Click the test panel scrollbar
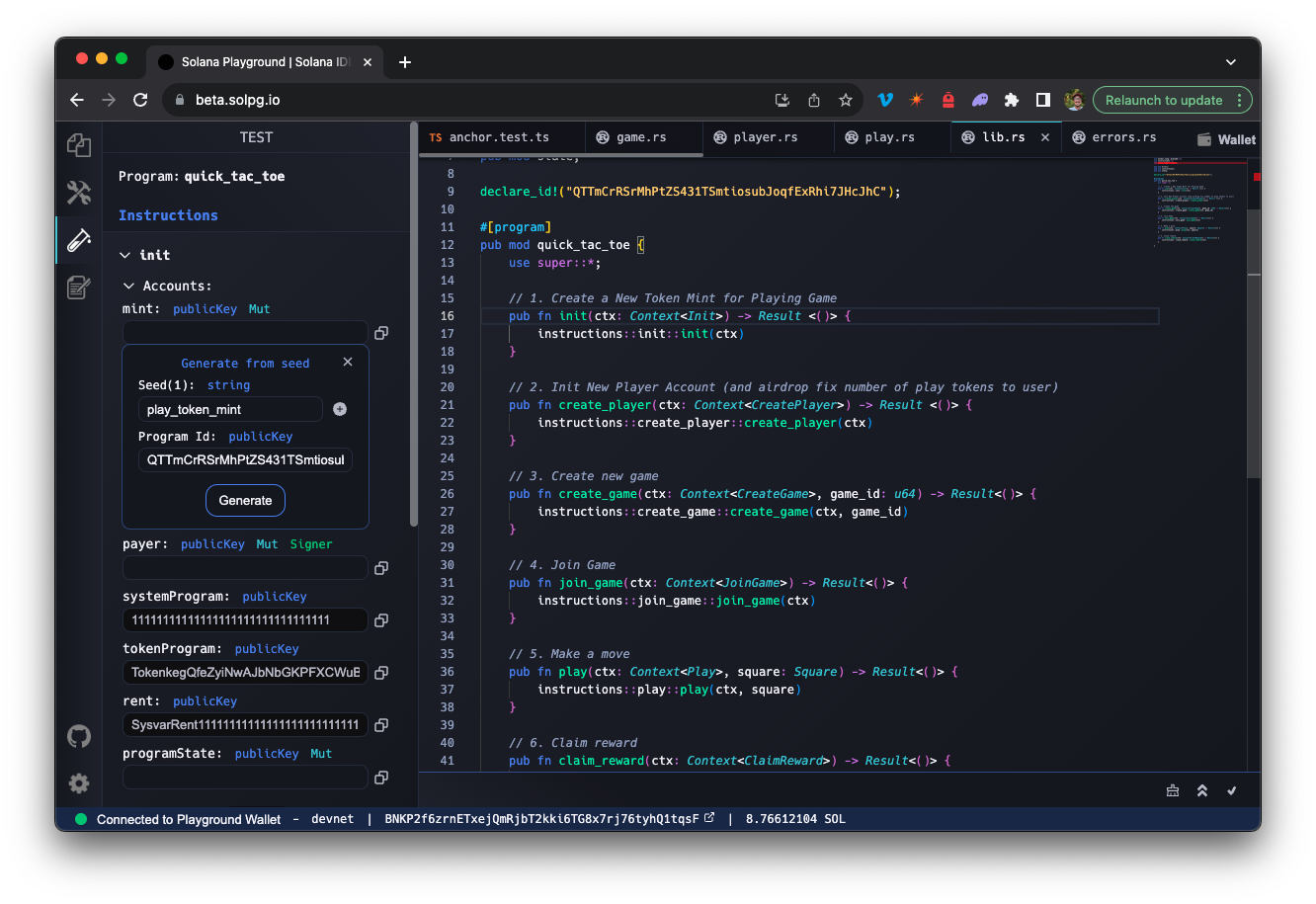Image resolution: width=1316 pixels, height=904 pixels. click(413, 325)
